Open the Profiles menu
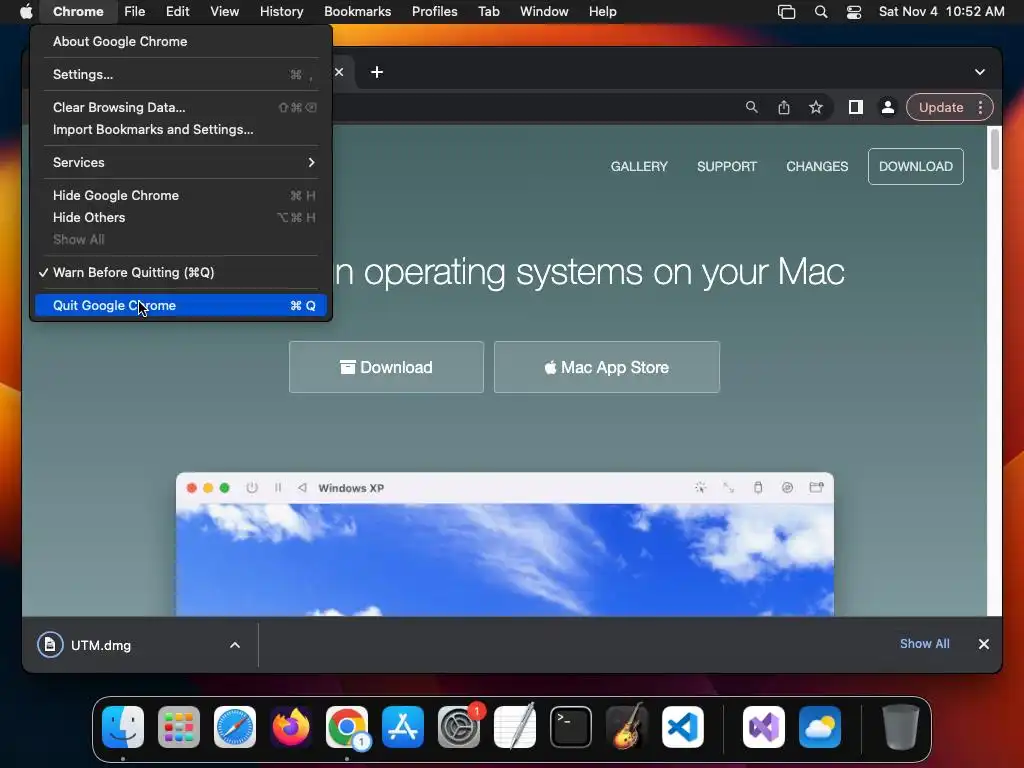The height and width of the screenshot is (768, 1024). tap(434, 12)
